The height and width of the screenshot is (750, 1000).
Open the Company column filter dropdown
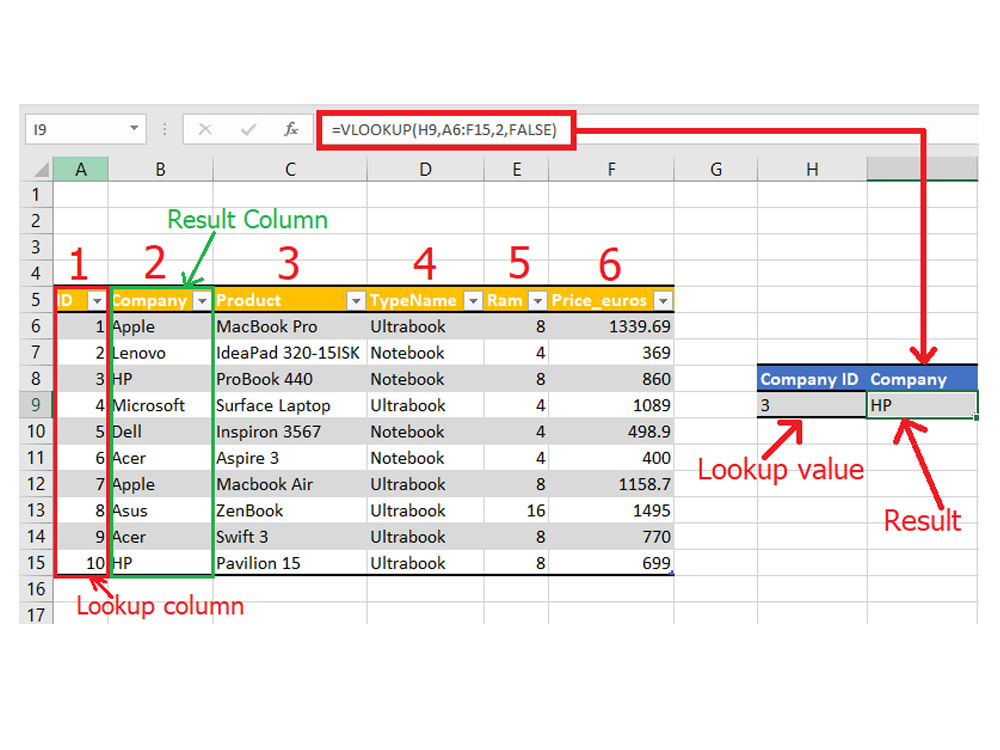pos(202,300)
